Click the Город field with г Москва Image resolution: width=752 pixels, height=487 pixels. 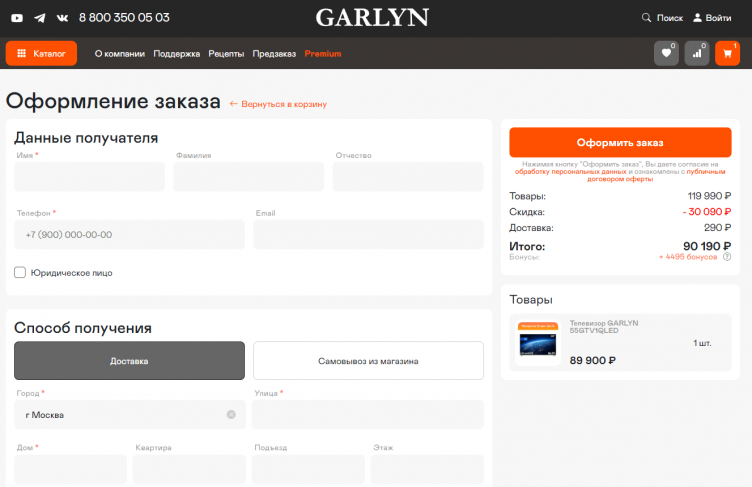pyautogui.click(x=129, y=415)
